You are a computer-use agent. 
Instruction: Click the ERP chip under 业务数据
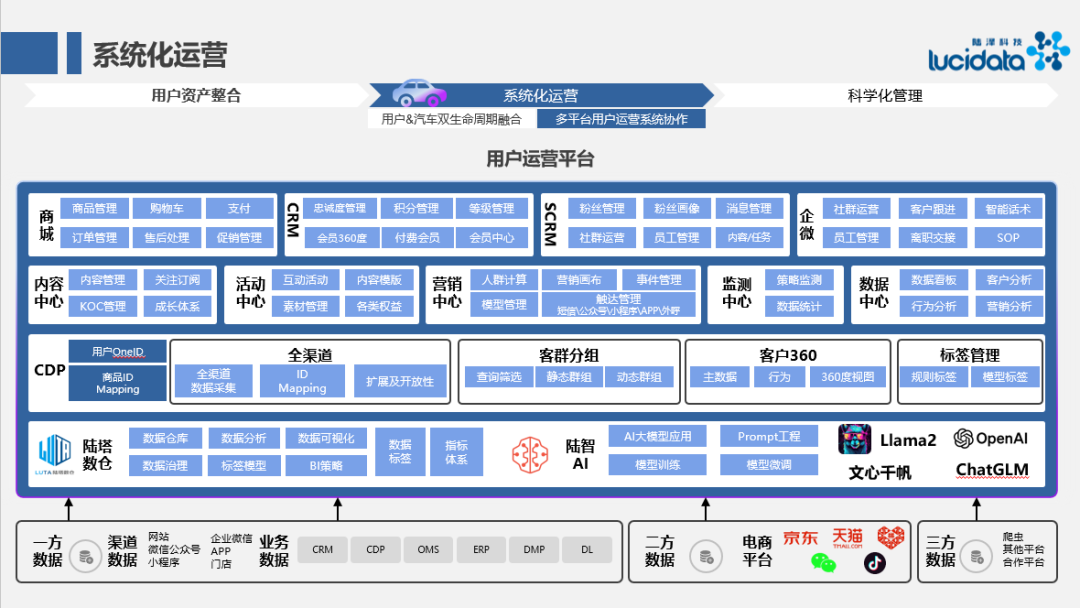pos(481,550)
